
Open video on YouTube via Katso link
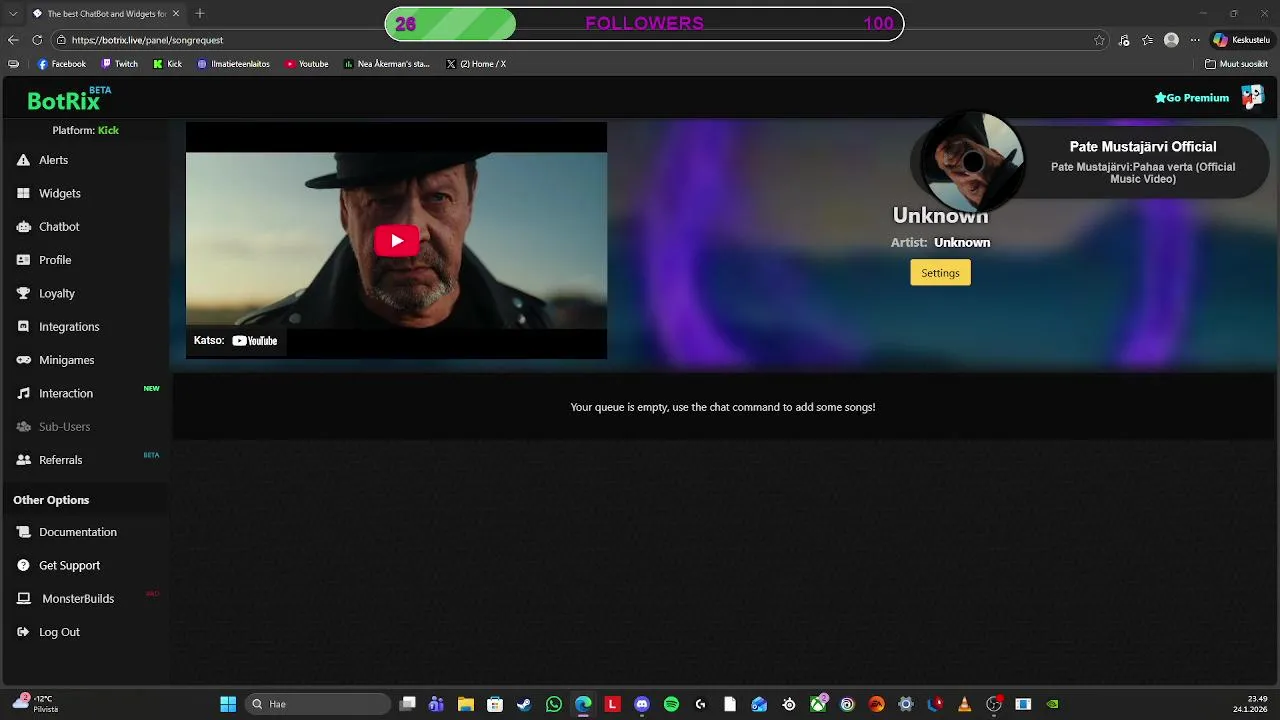(235, 341)
